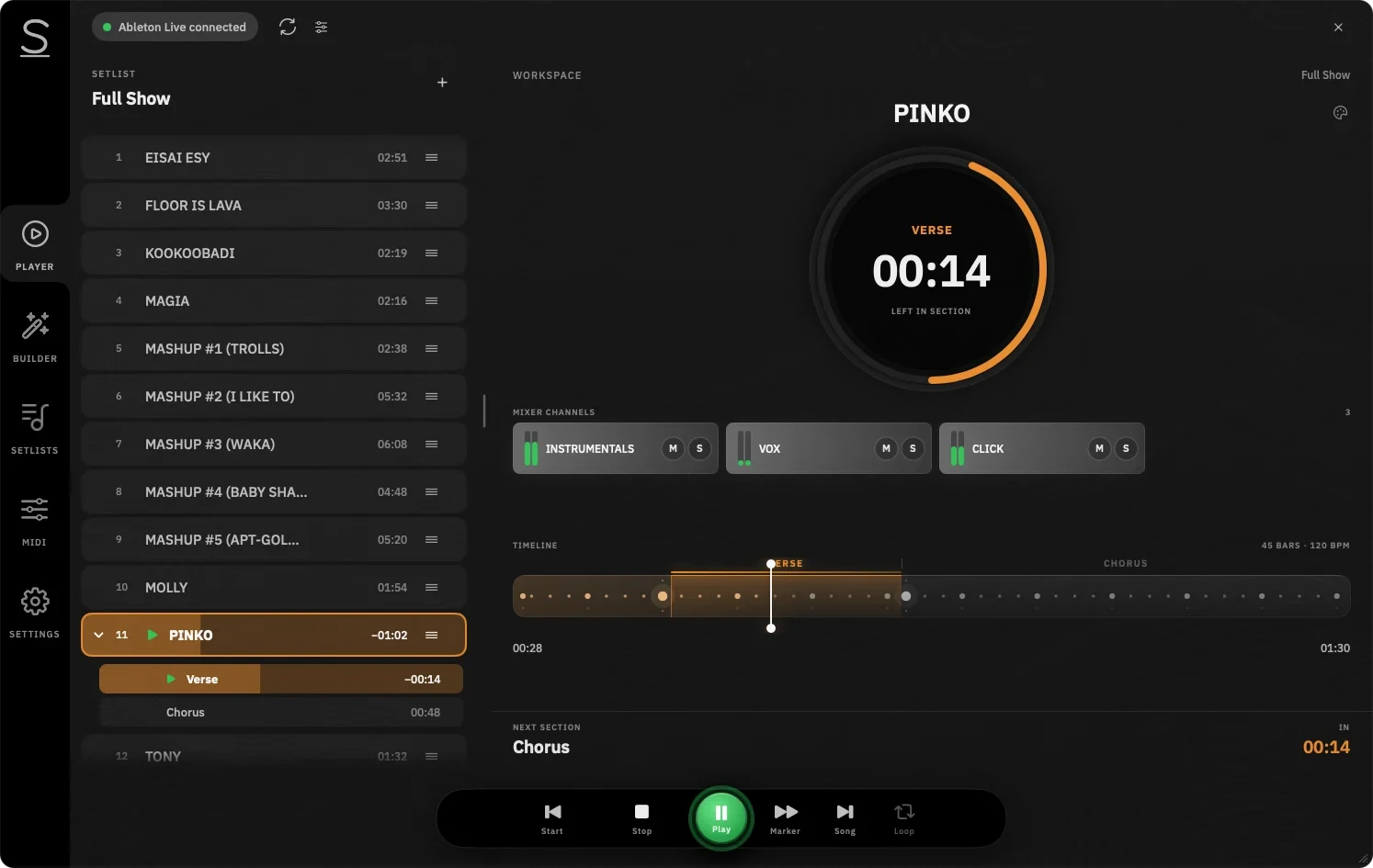Viewport: 1373px width, 868px height.
Task: Mute the VOX channel
Action: [x=886, y=448]
